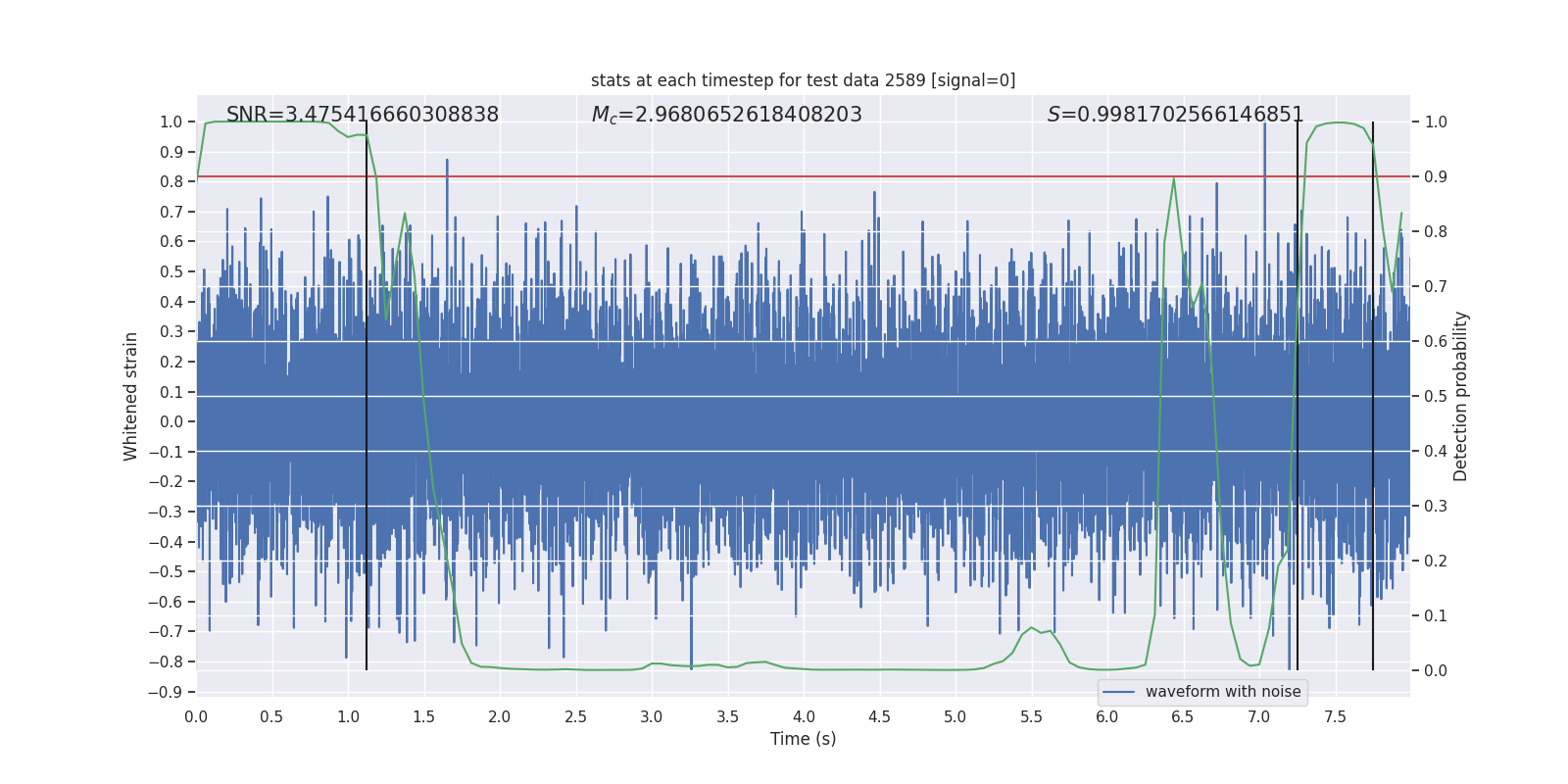This screenshot has height=784, width=1568.
Task: Select the 5.5 Time axis tick label
Action: pos(1031,716)
